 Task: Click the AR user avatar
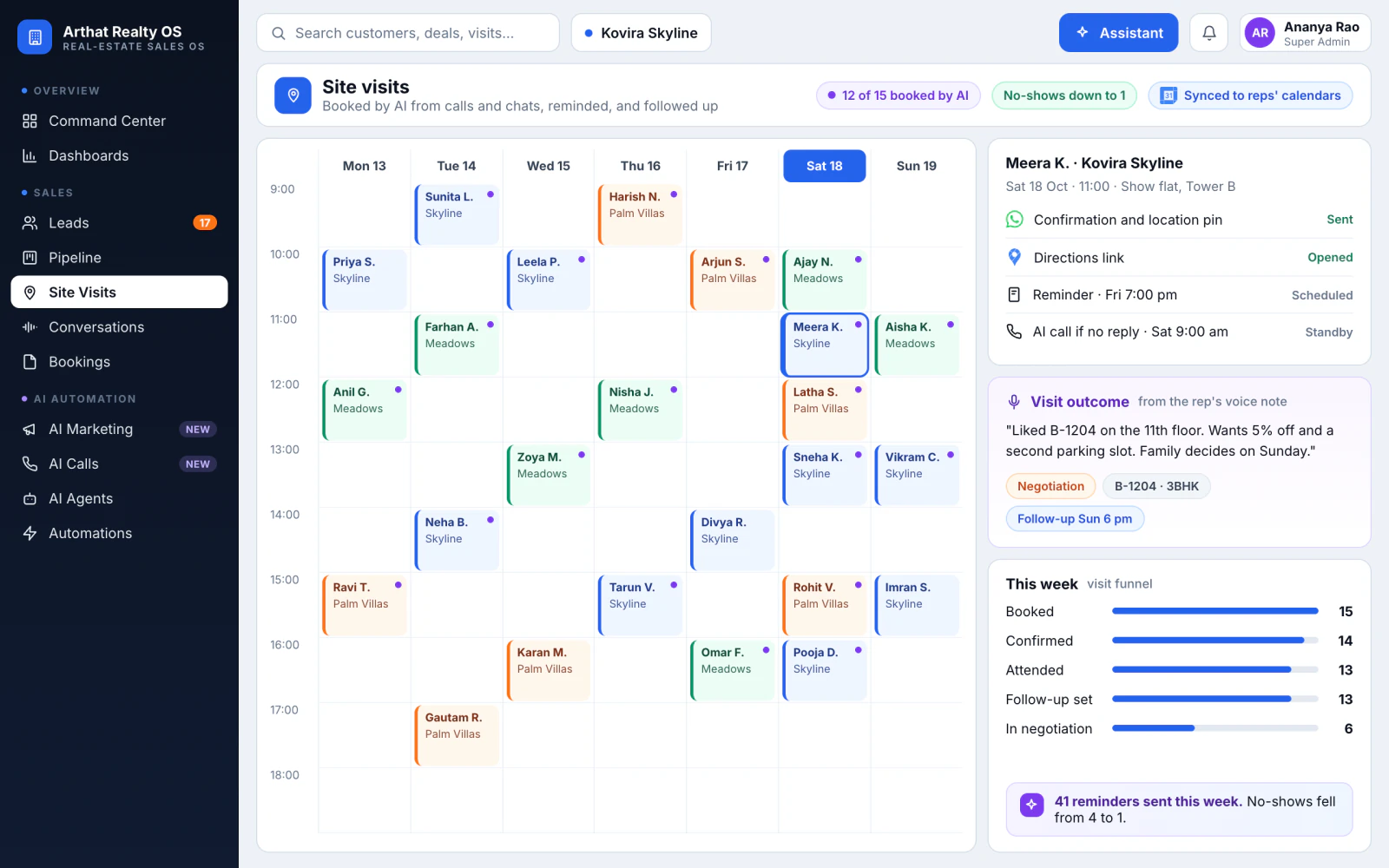pyautogui.click(x=1260, y=33)
